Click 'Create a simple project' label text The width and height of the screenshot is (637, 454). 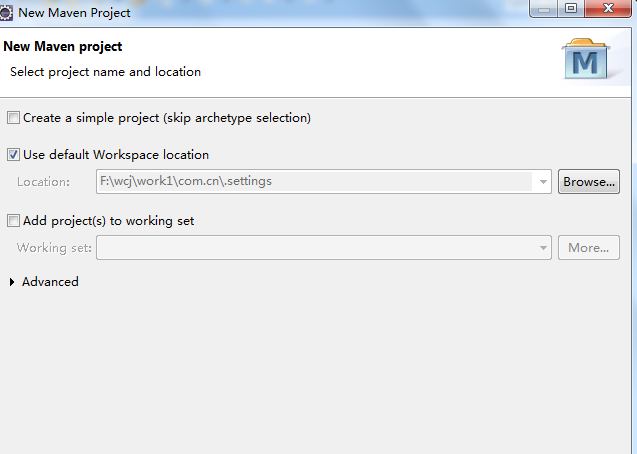click(167, 118)
